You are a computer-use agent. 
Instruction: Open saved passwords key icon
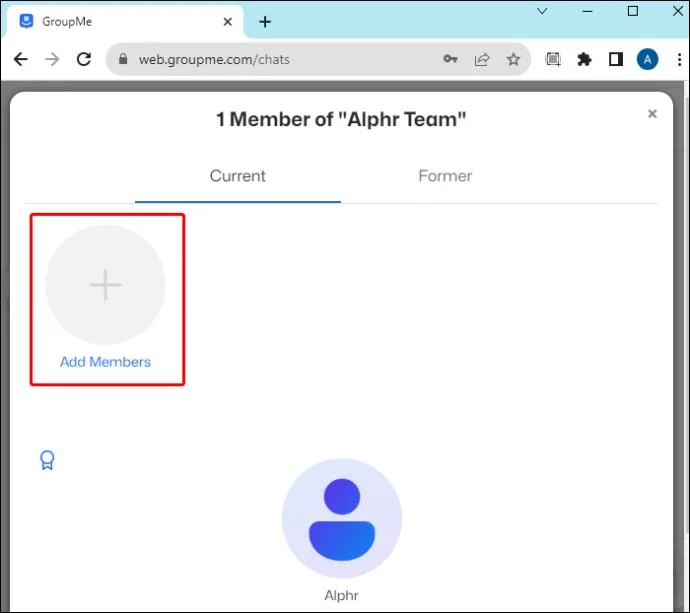point(450,59)
